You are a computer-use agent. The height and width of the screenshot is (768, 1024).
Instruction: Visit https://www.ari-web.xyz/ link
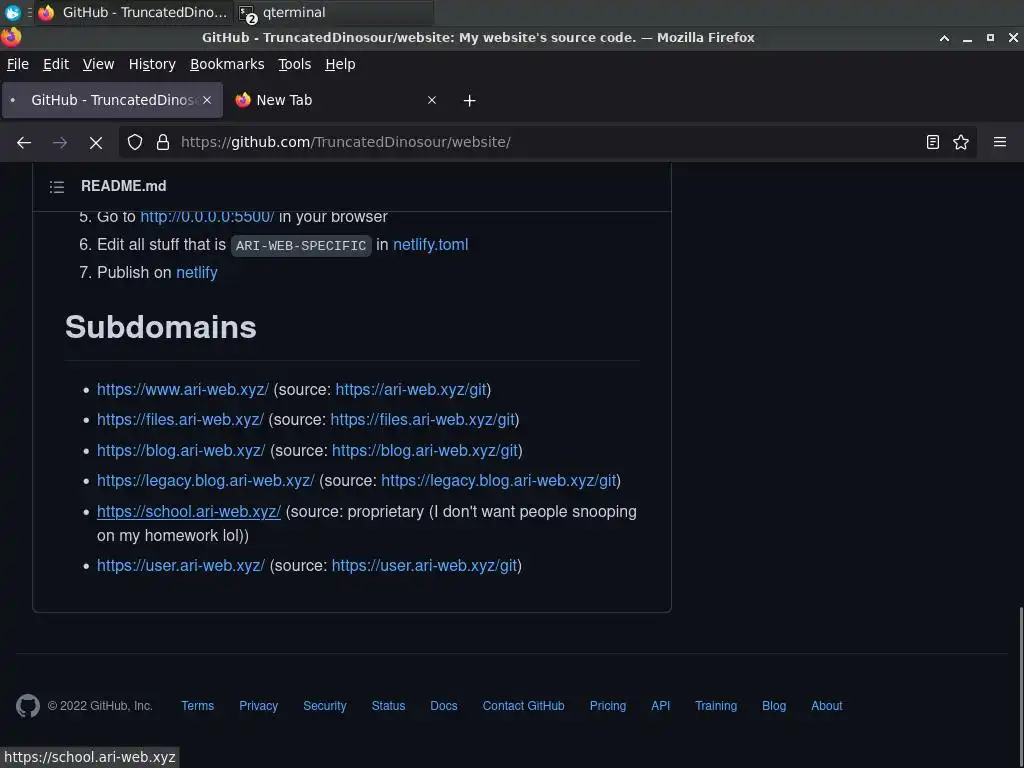pyautogui.click(x=183, y=389)
